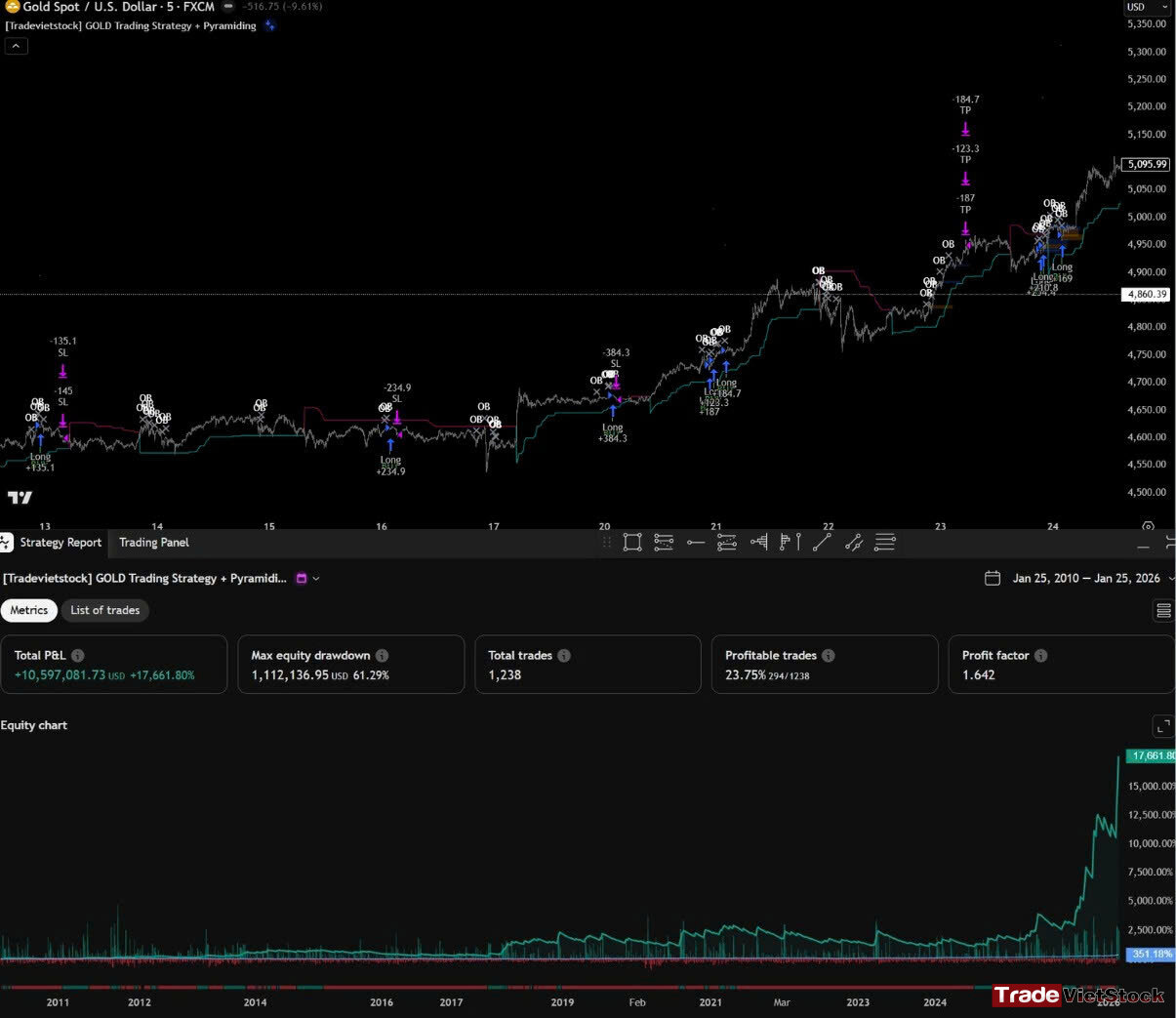The image size is (1176, 1018).
Task: Expand the strategy name dropdown chevron
Action: [x=316, y=578]
